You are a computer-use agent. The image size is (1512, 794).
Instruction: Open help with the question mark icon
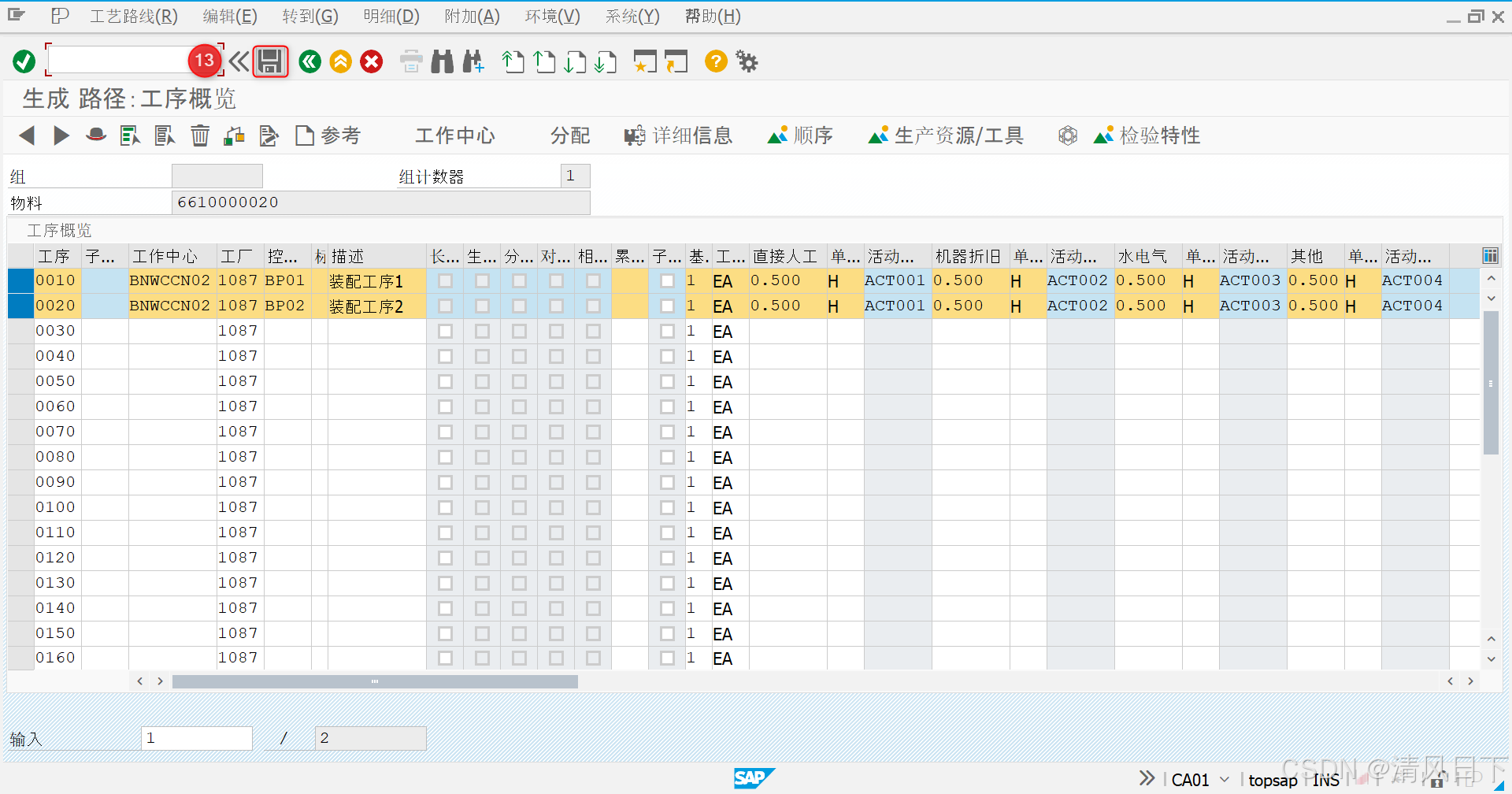(715, 61)
